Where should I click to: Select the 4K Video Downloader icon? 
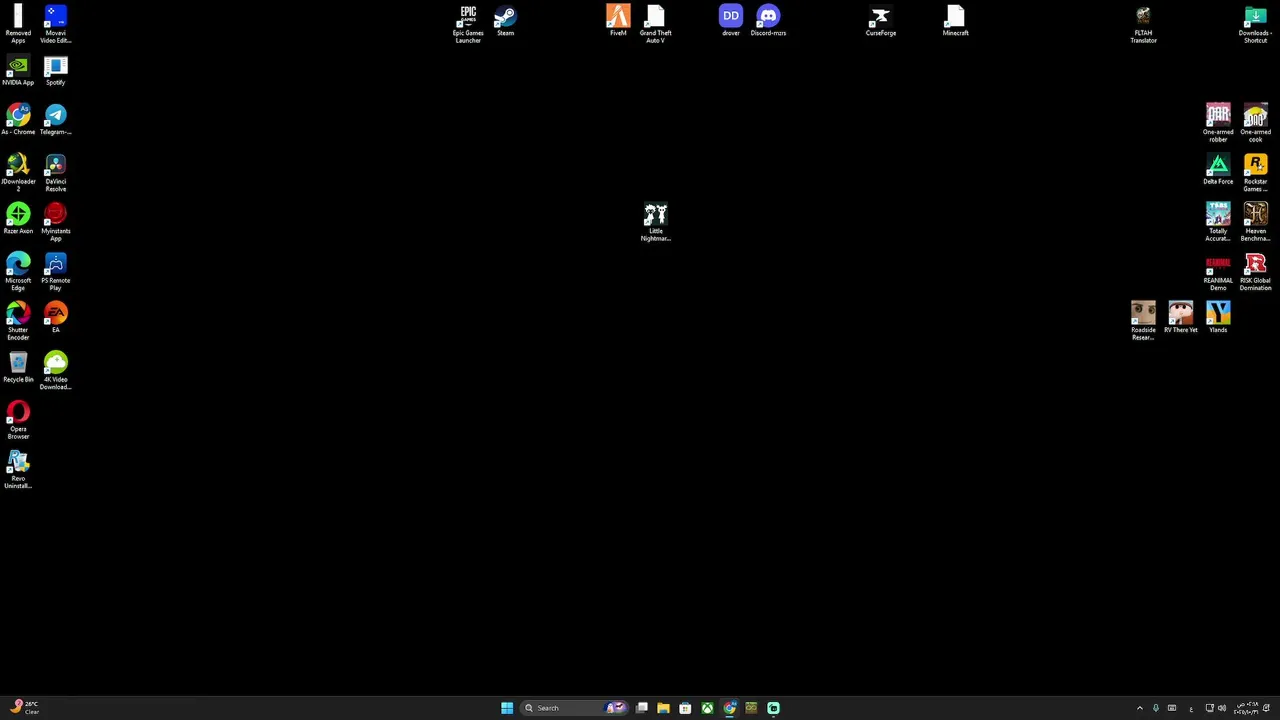point(55,370)
